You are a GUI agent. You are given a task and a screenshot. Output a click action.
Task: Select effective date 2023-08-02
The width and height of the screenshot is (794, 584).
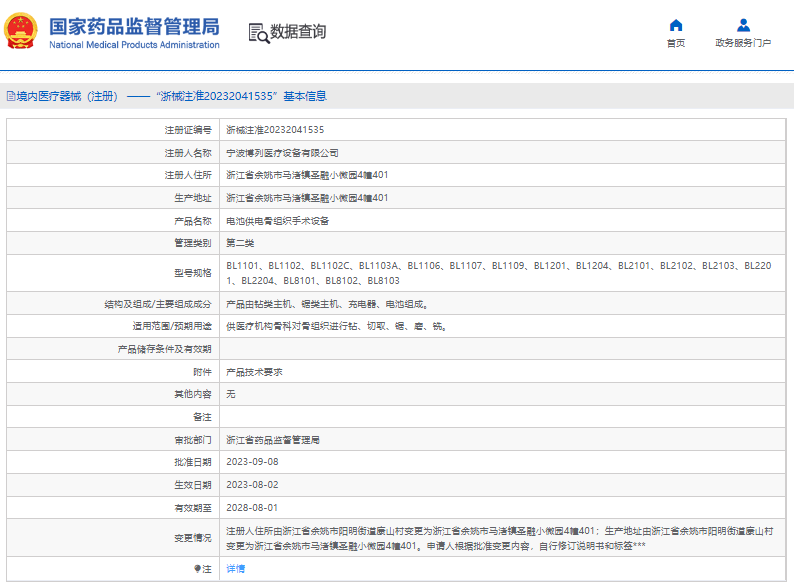(x=252, y=485)
